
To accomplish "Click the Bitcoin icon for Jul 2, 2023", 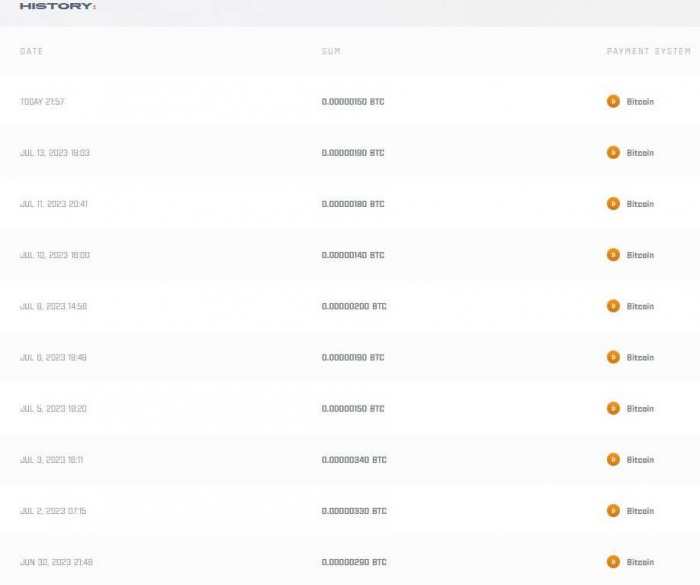I will click(x=613, y=511).
